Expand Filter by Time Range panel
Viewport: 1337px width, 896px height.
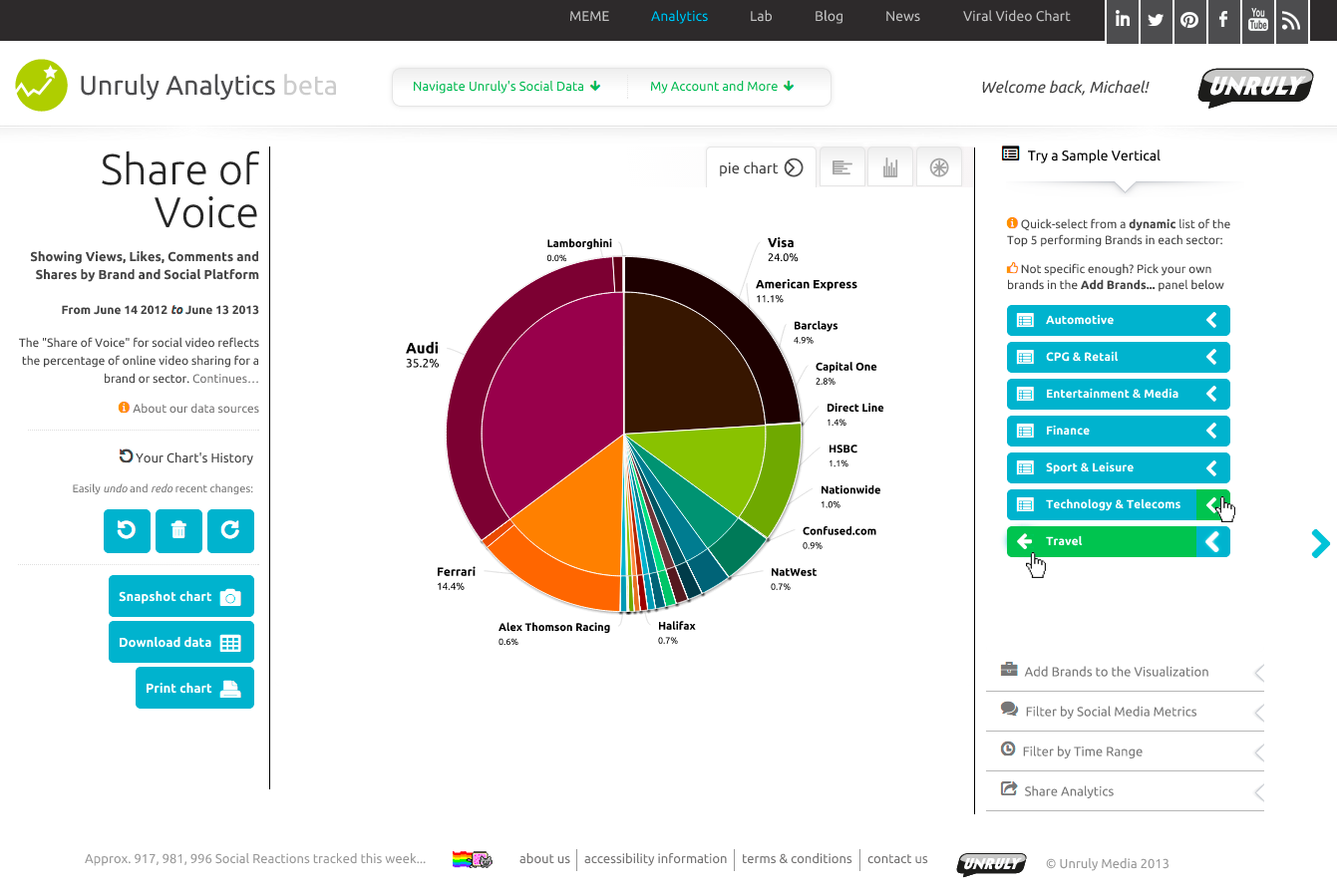pos(1125,751)
